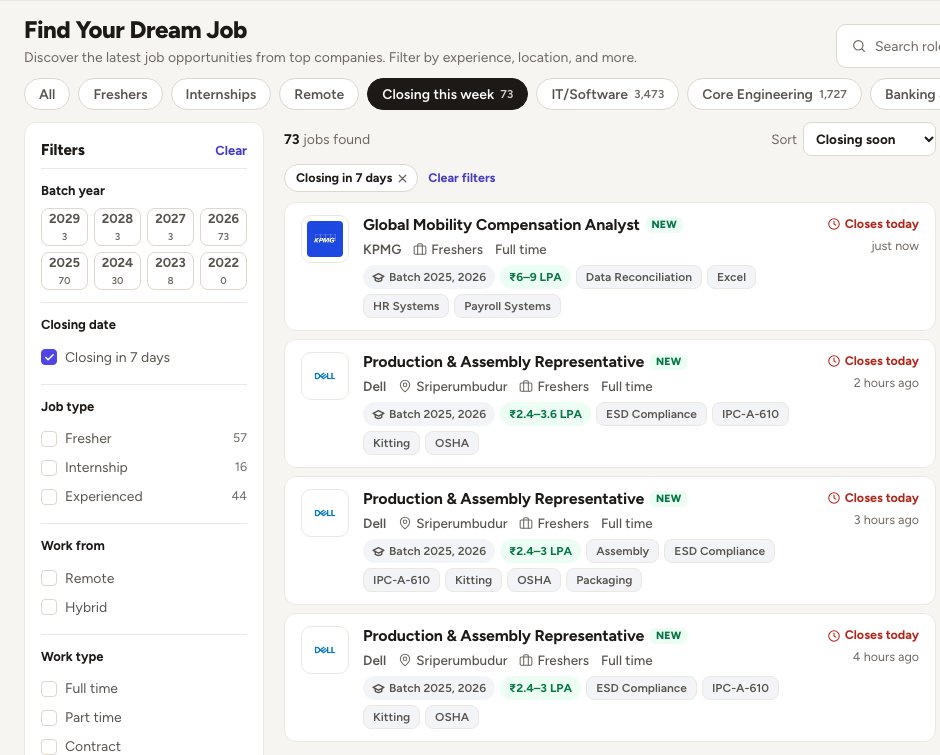The image size is (940, 755).
Task: Click the KPMG company logo
Action: click(325, 239)
